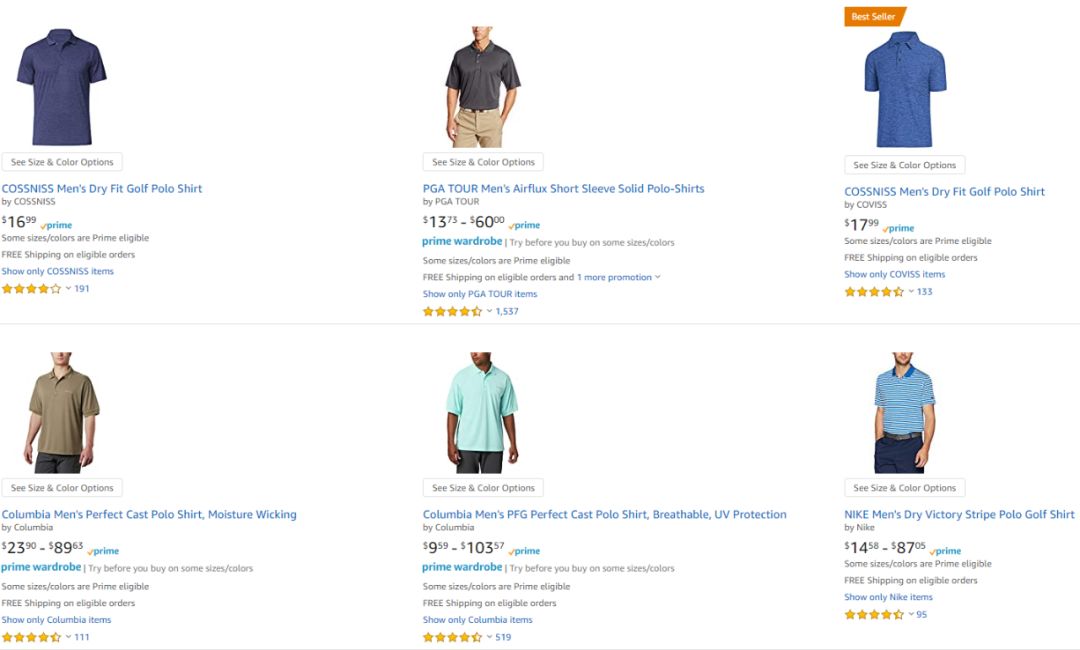Click the star rating for the PGA TOUR polo

[450, 310]
